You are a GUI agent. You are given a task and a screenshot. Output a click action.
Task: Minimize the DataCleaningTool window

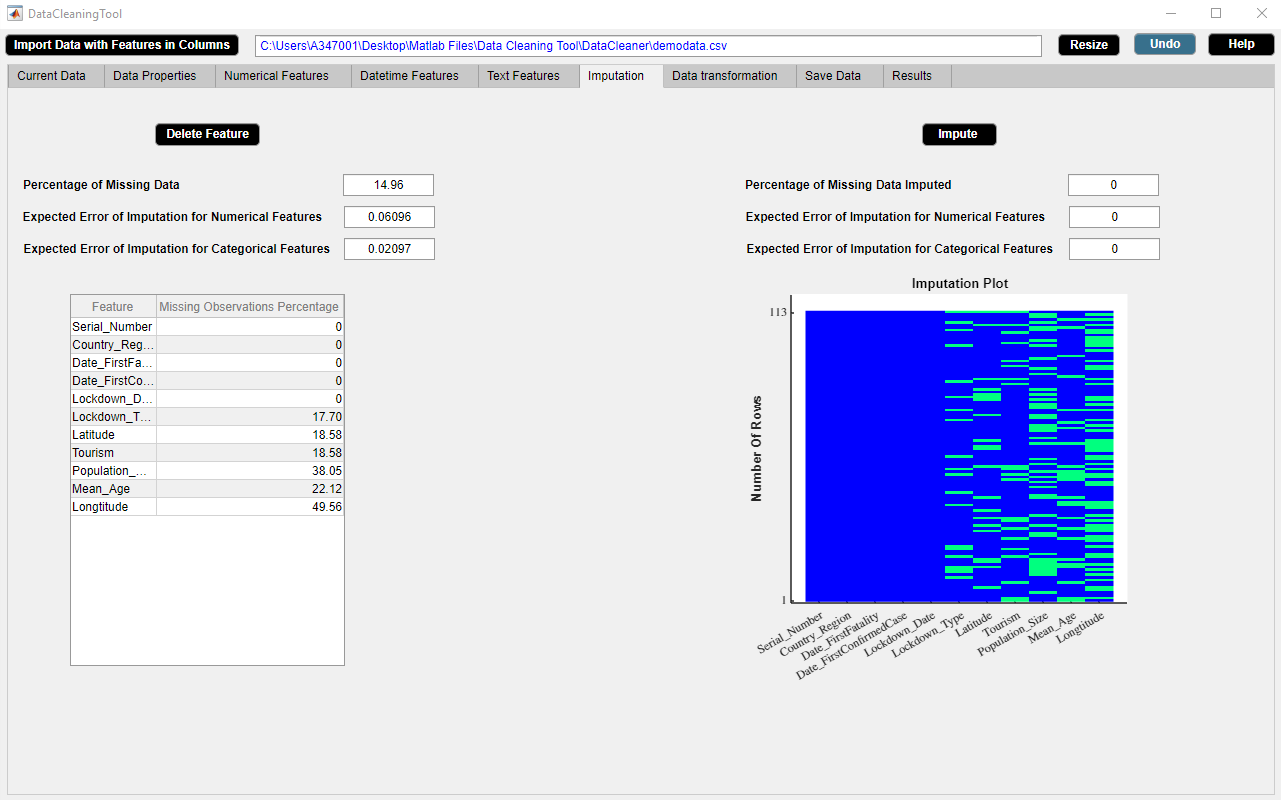[1171, 14]
